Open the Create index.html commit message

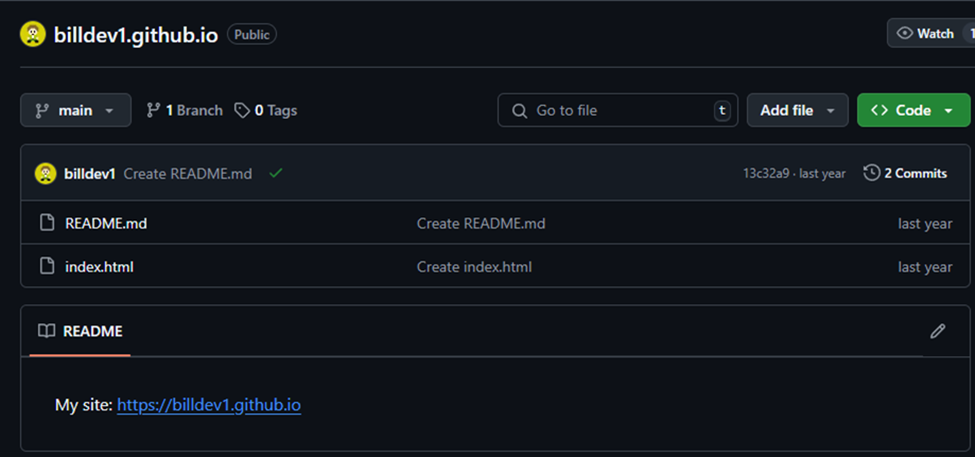(x=474, y=267)
